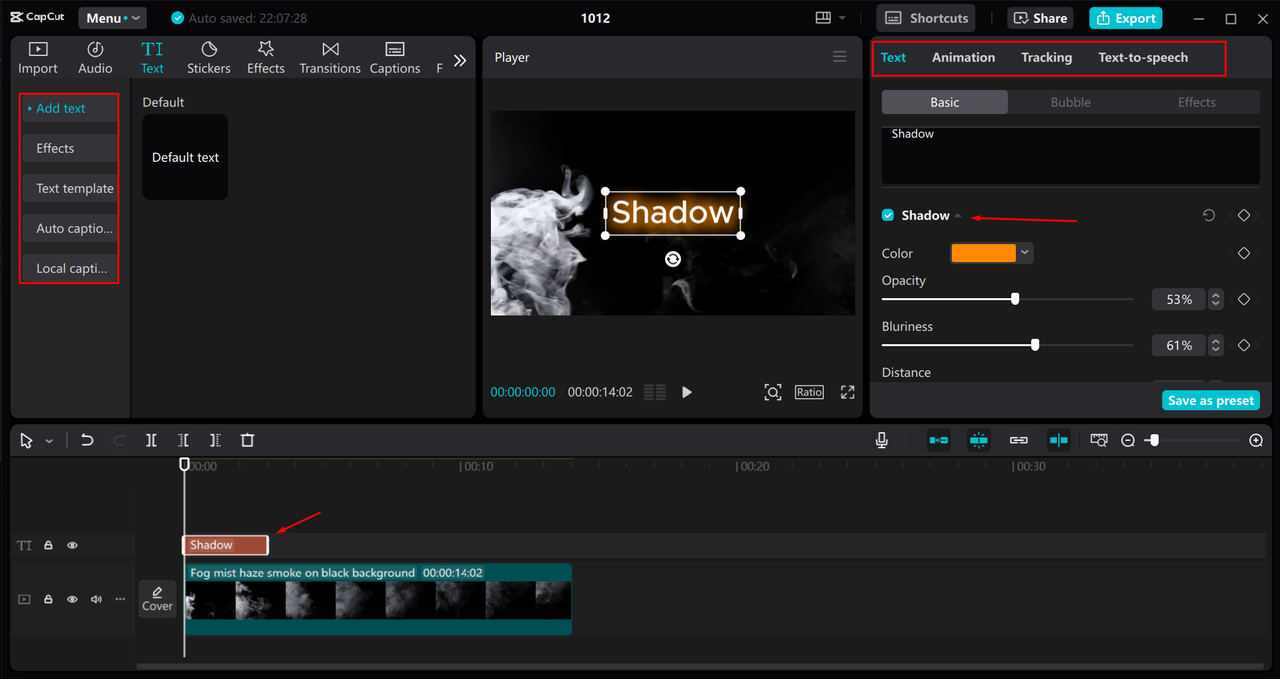
Task: Hide the video track with eye icon
Action: tap(72, 599)
